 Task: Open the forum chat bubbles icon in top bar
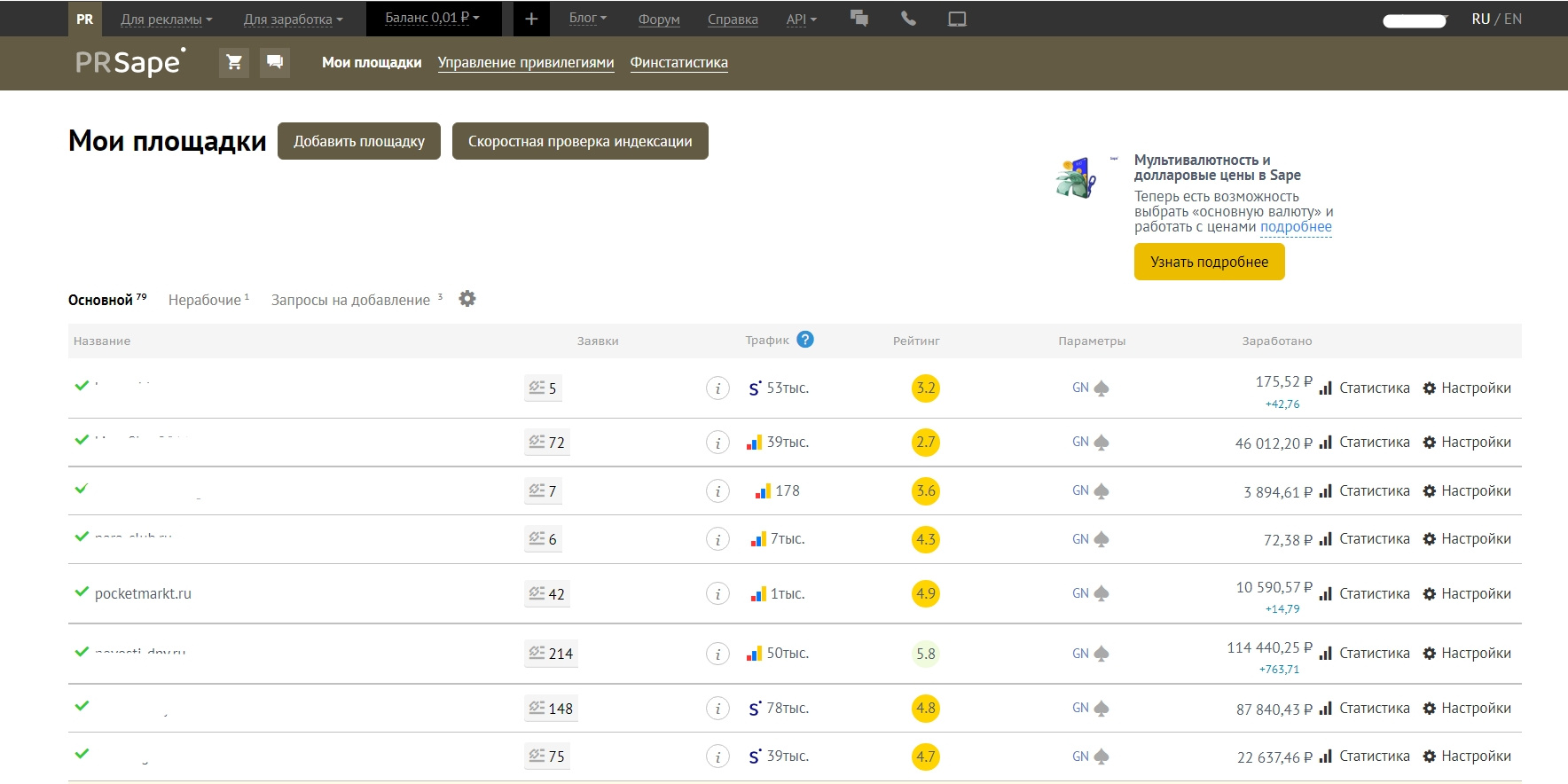click(858, 19)
